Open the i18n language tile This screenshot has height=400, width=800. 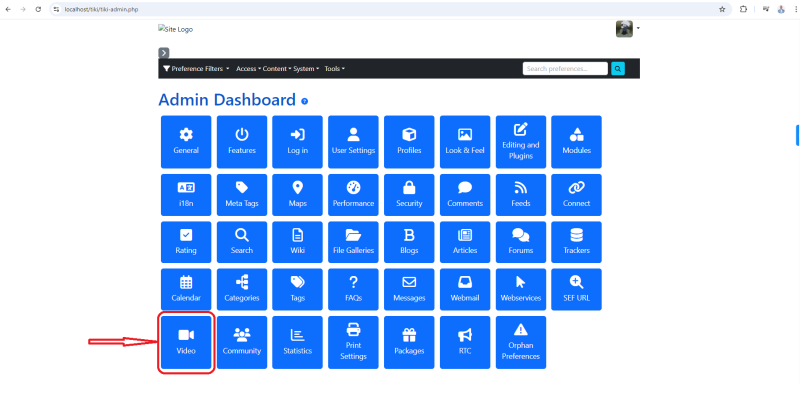[x=186, y=195]
